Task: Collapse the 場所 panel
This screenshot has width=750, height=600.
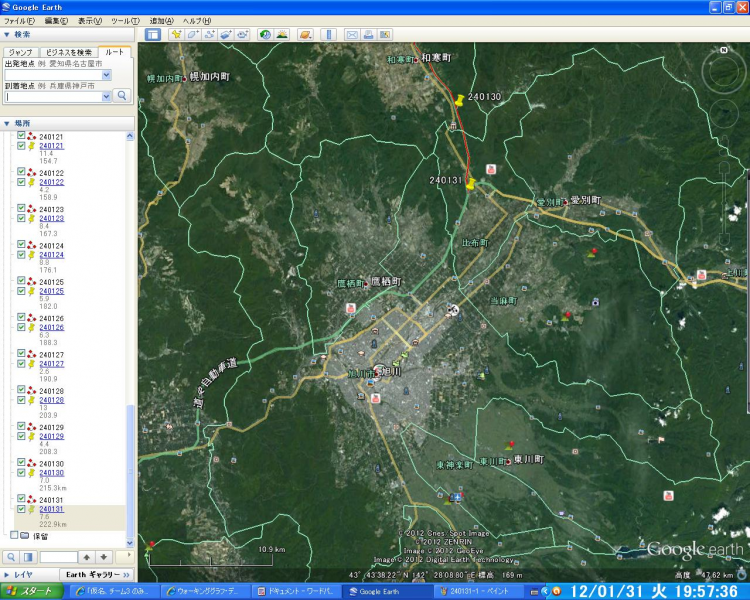Action: tap(7, 123)
